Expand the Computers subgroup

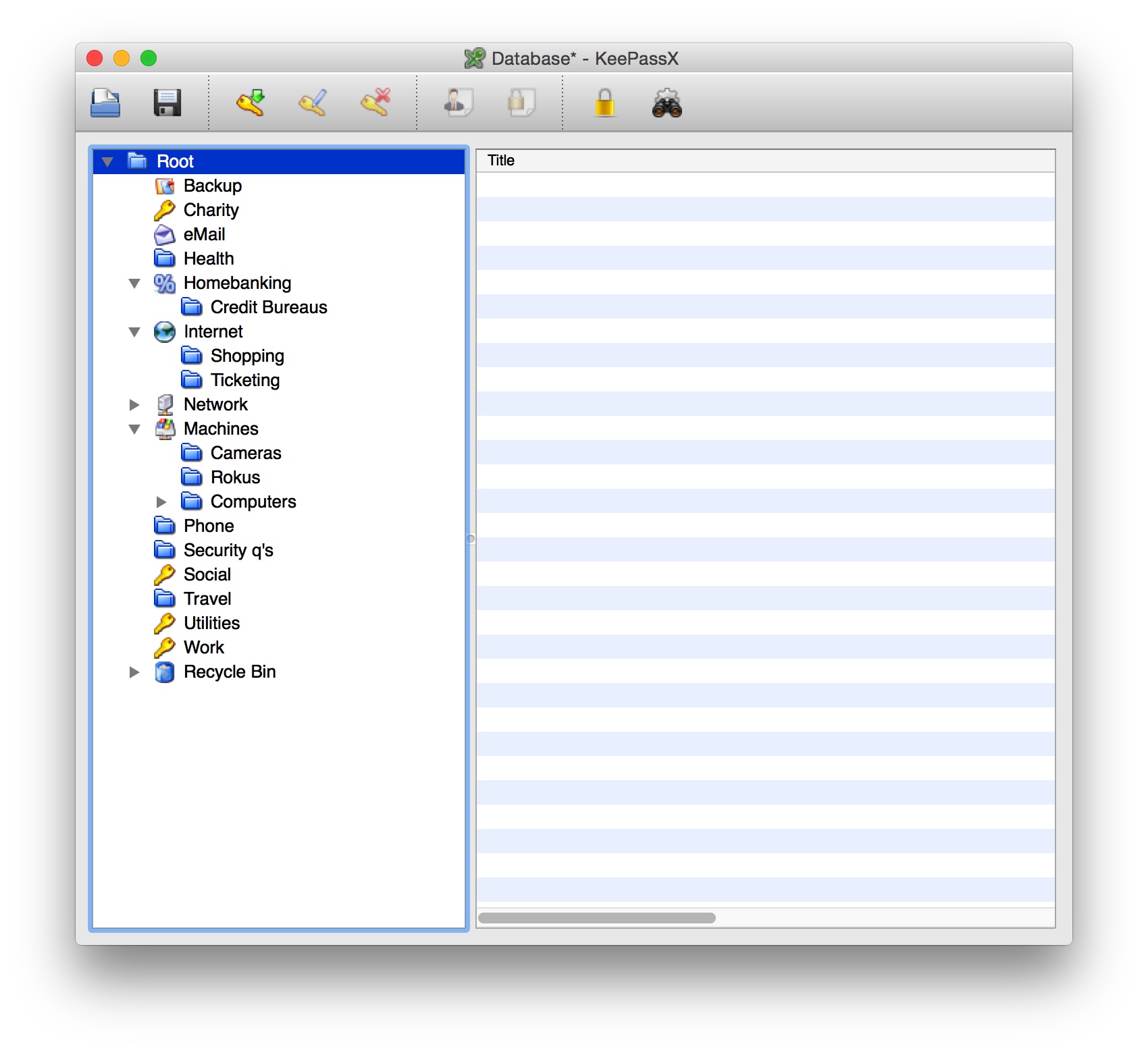point(161,502)
